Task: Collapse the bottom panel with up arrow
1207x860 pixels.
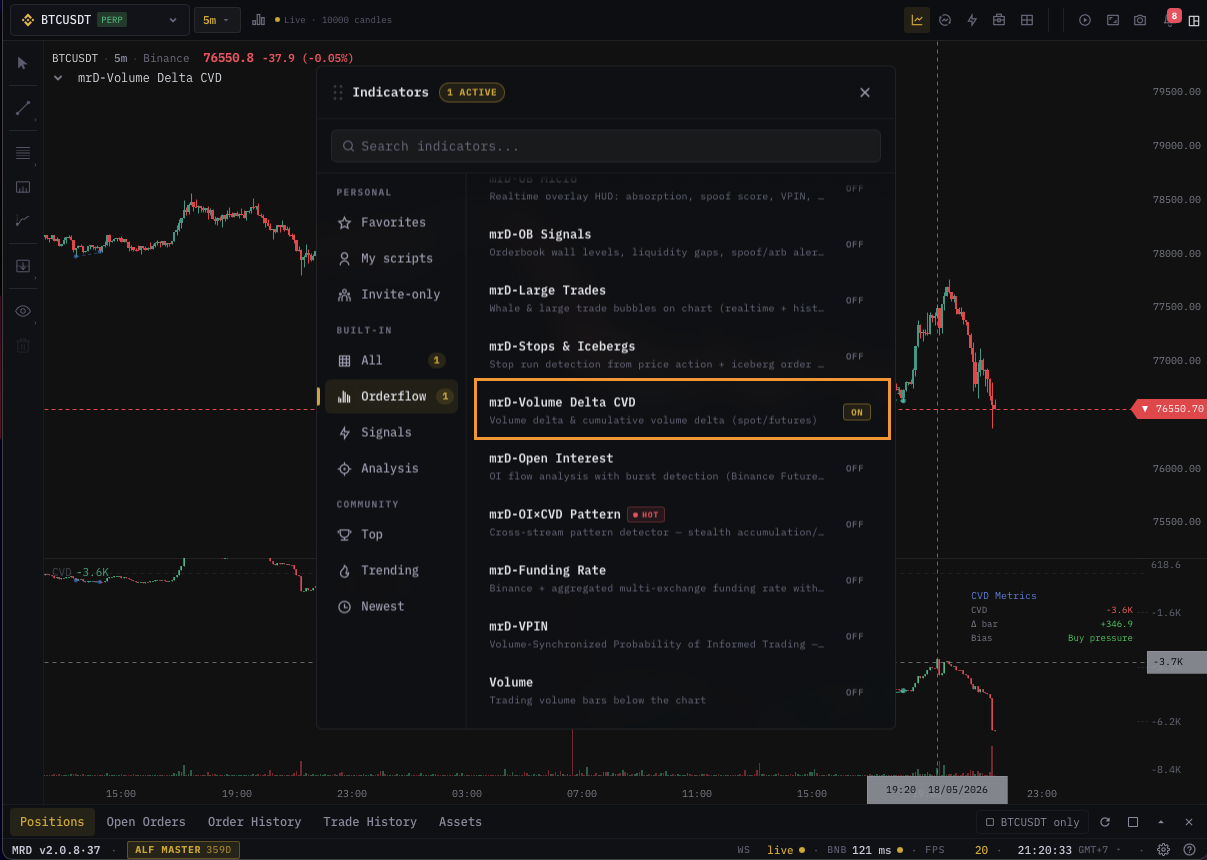Action: tap(1161, 822)
